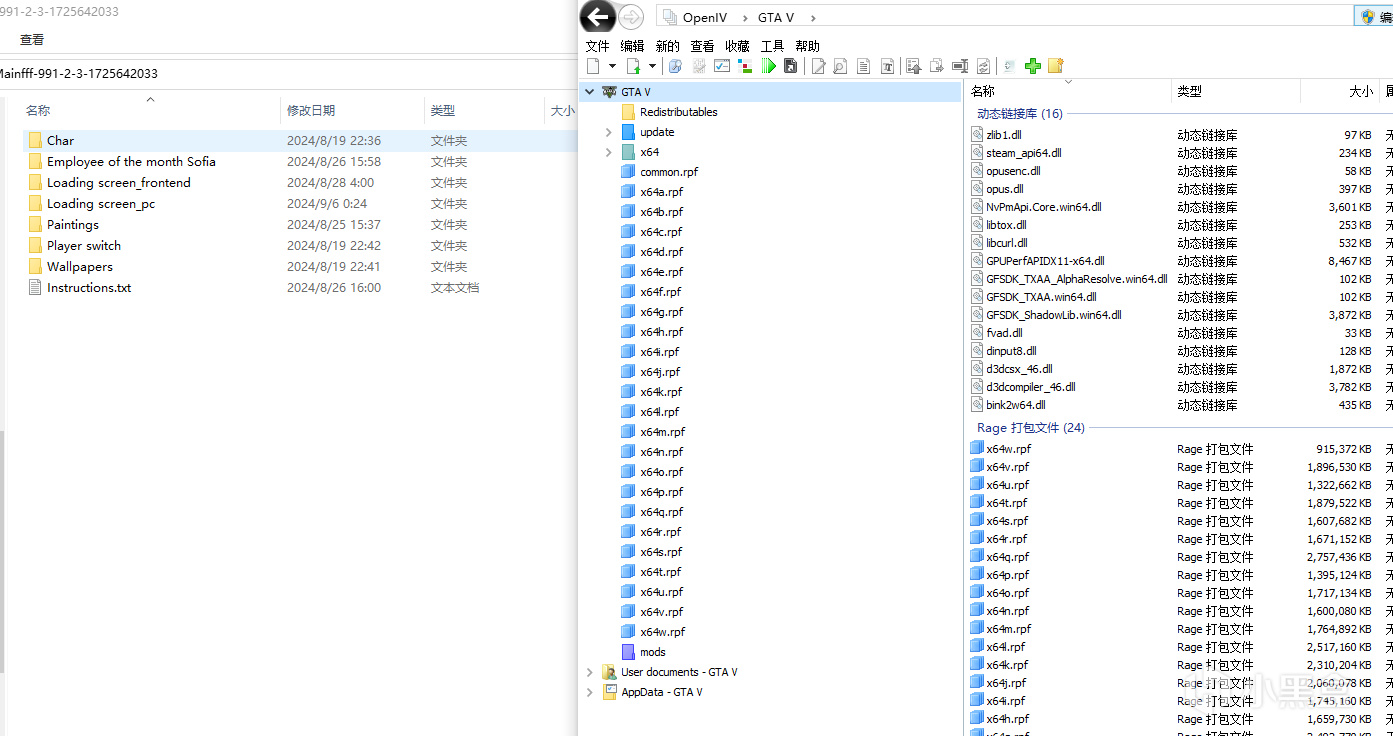Open the 收藏 menu in OpenIV
The width and height of the screenshot is (1393, 736).
[x=737, y=46]
